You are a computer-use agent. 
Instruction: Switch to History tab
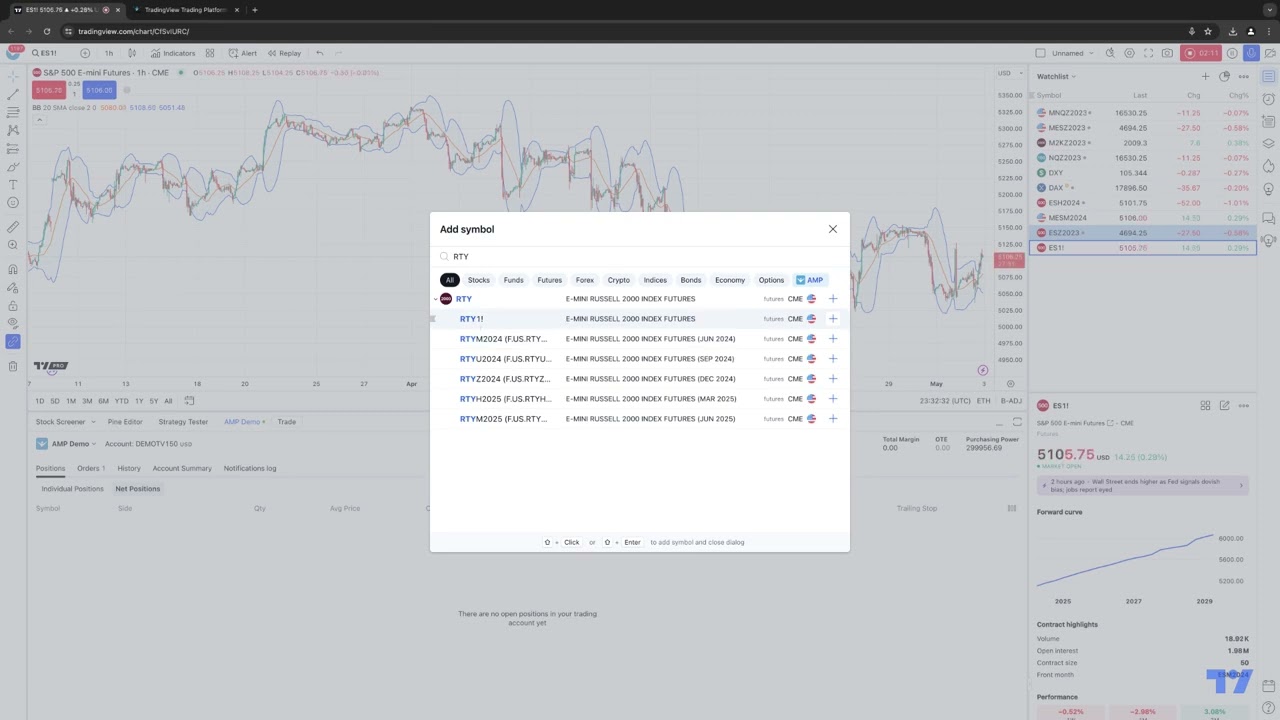click(129, 468)
